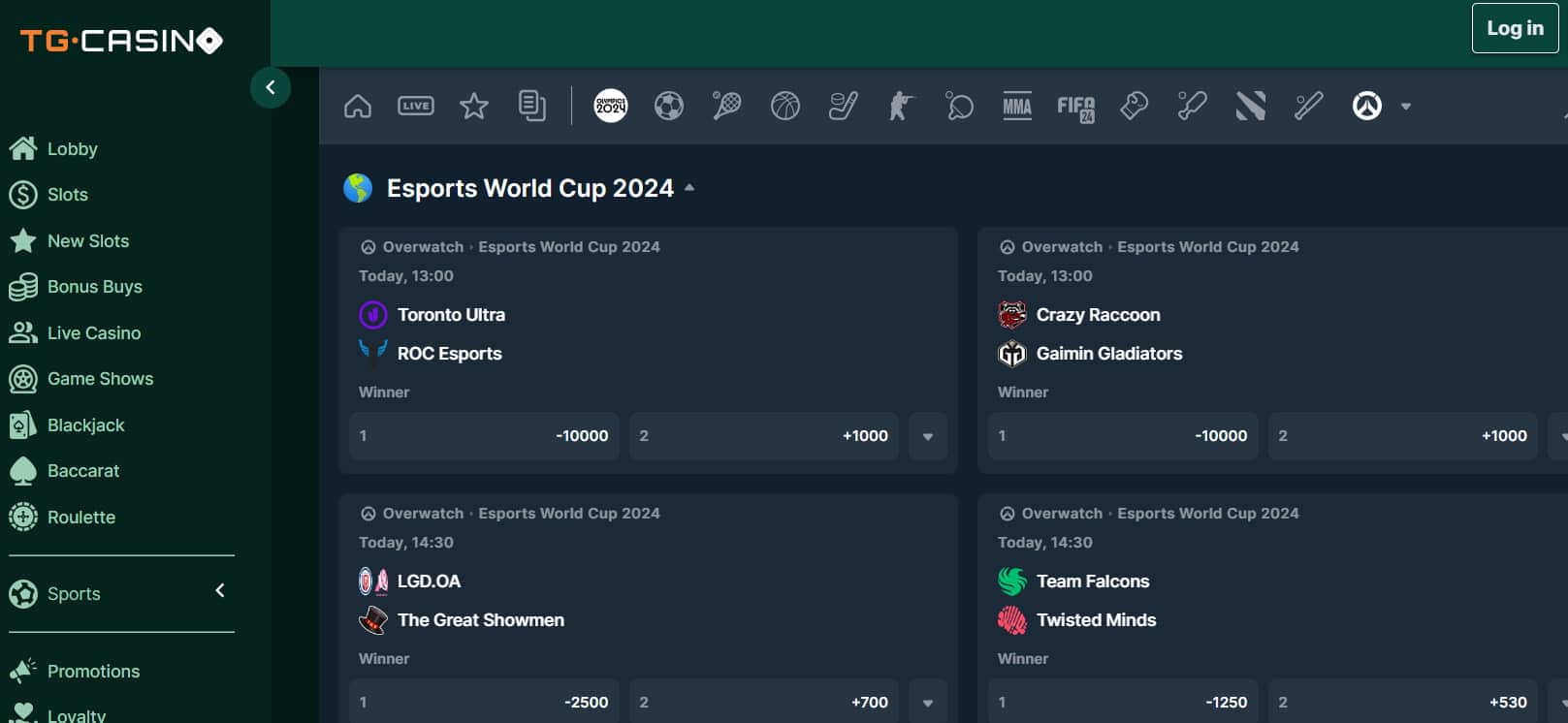Open LGD.OA team name
The width and height of the screenshot is (1568, 723).
point(429,582)
